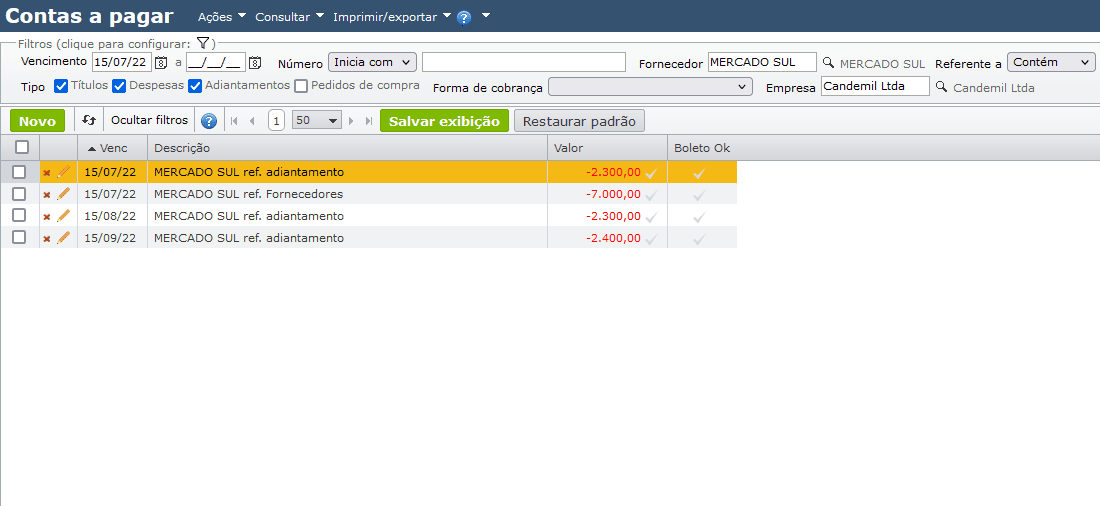This screenshot has width=1100, height=506.
Task: Open the Forma de cobrança dropdown
Action: (x=650, y=86)
